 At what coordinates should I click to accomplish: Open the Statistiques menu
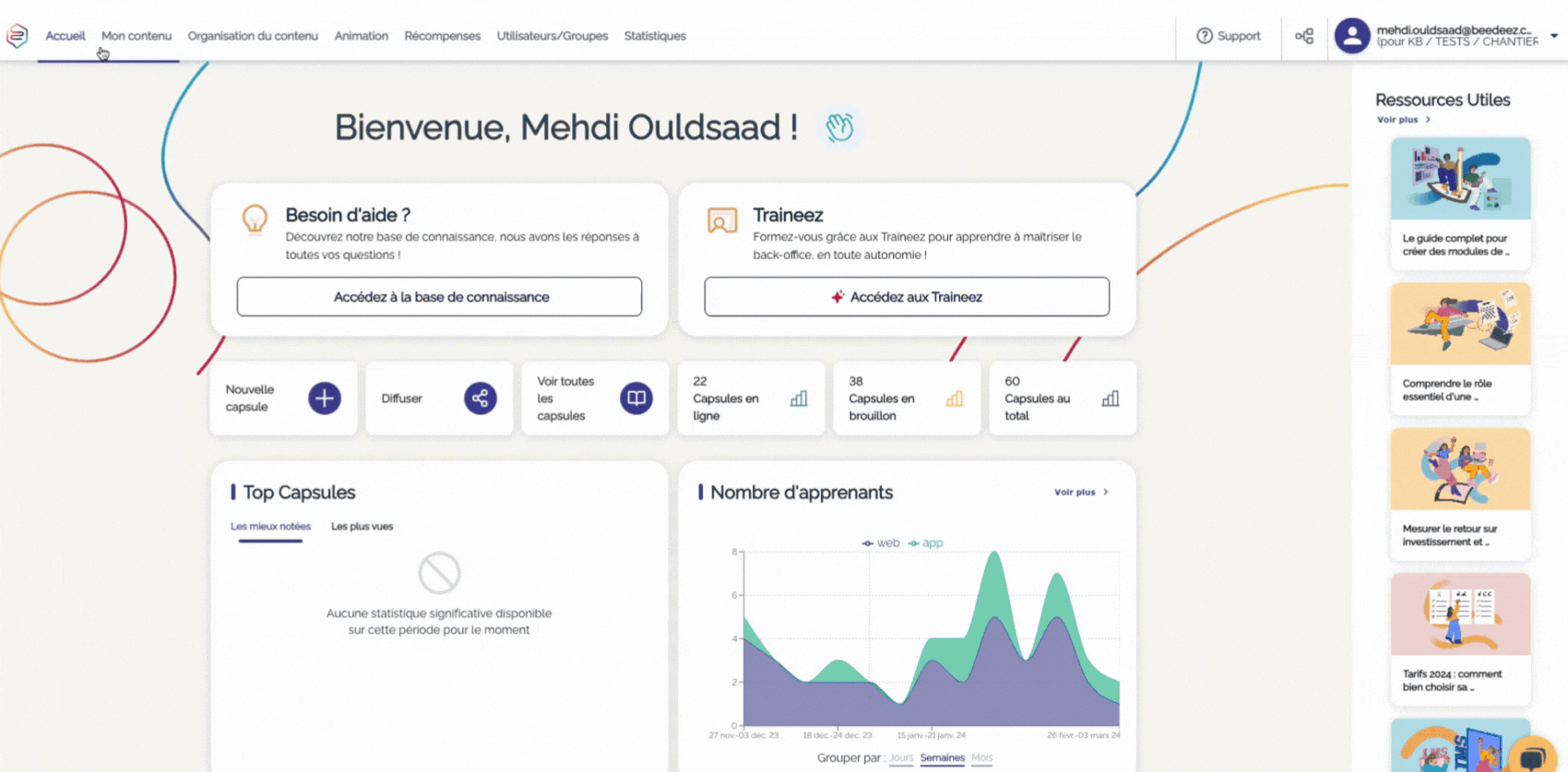(655, 36)
